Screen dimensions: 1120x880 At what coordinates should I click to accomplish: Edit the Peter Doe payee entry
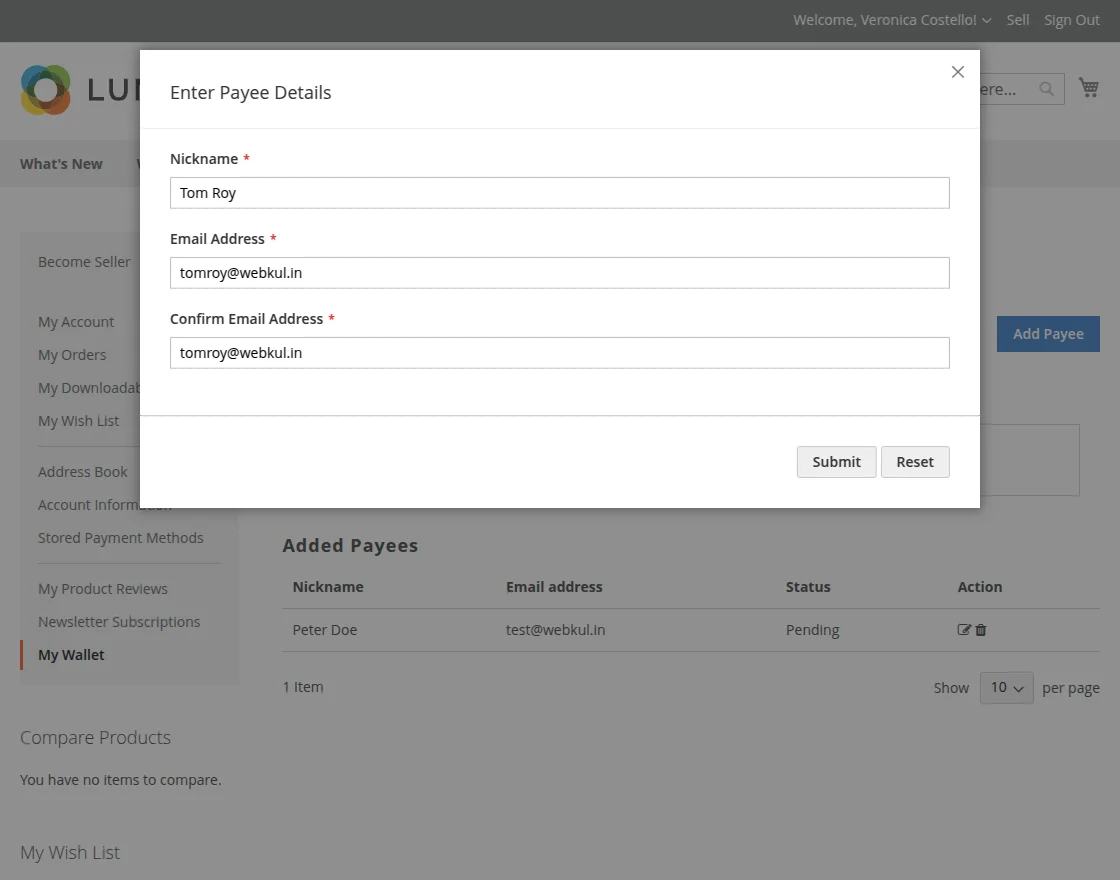coord(962,629)
